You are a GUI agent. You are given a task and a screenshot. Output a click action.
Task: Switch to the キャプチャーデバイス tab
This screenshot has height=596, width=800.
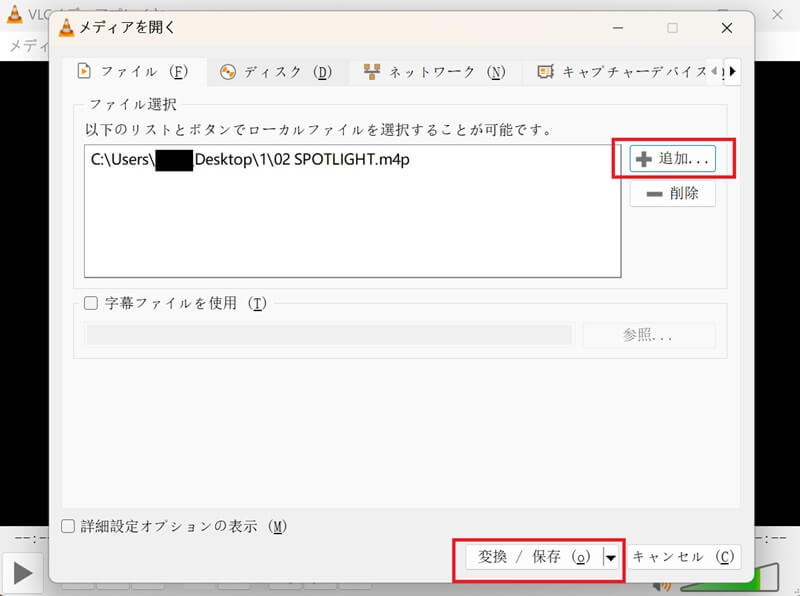tap(623, 72)
